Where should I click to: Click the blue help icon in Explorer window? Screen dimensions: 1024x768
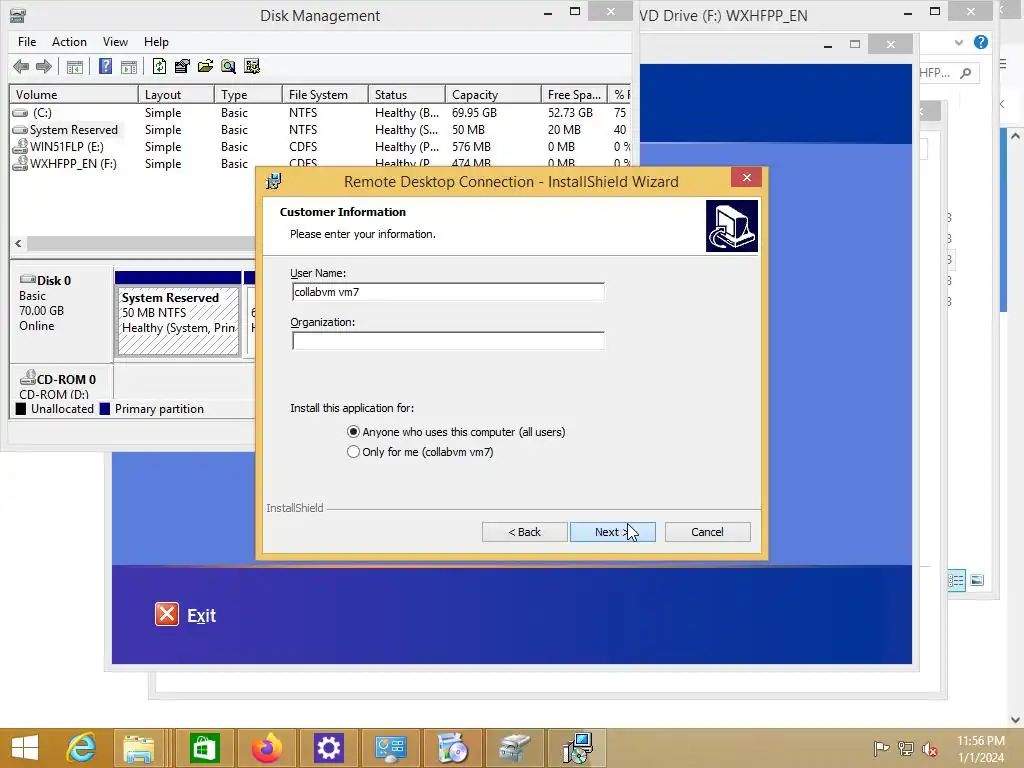980,42
